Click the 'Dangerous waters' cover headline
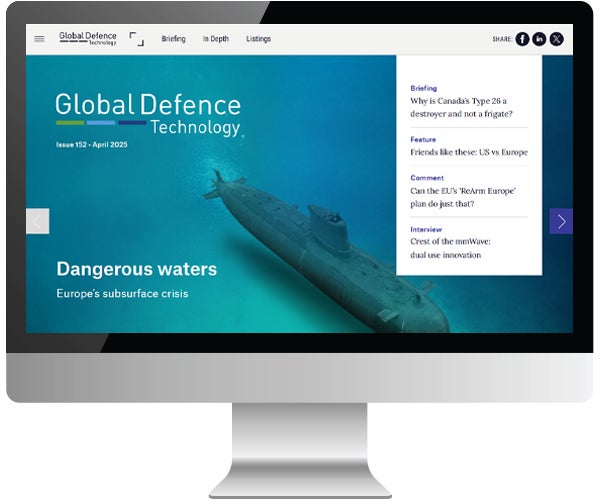The image size is (600, 500). pyautogui.click(x=136, y=269)
